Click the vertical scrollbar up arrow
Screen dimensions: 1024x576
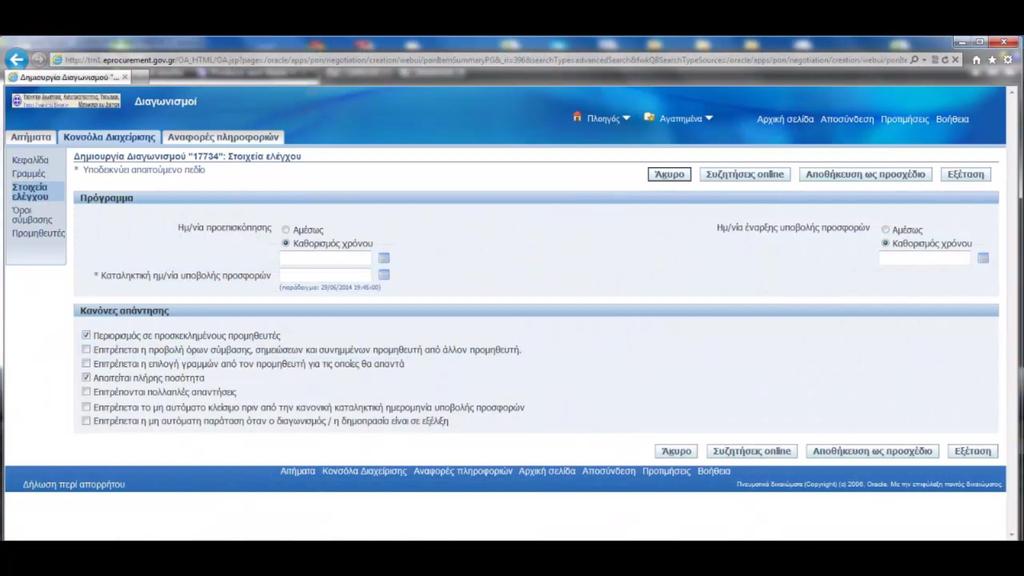pos(1012,92)
